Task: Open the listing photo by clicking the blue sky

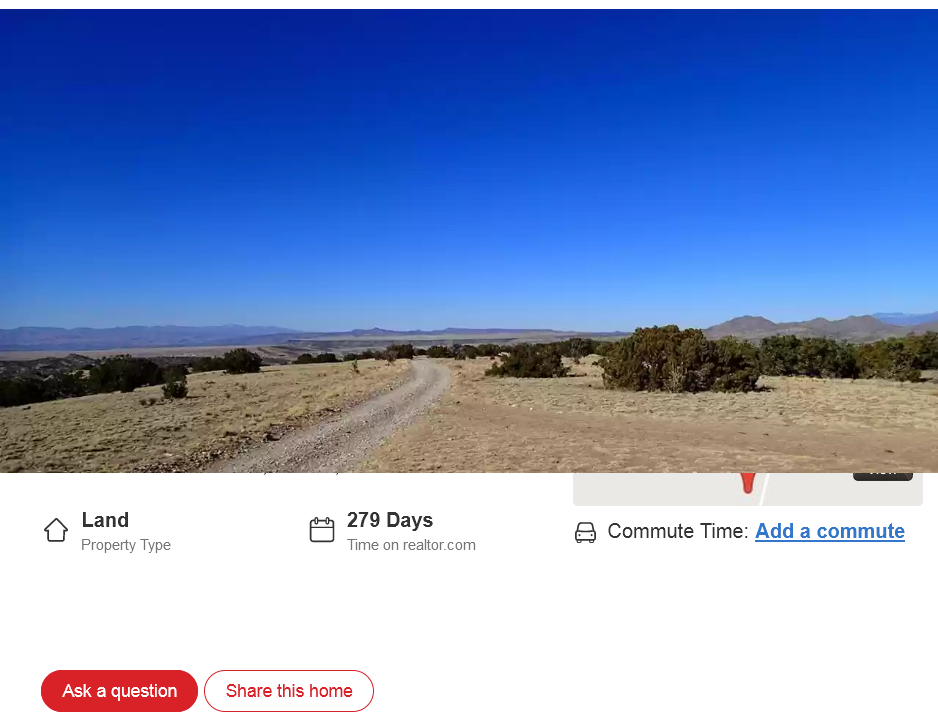Action: 469,161
